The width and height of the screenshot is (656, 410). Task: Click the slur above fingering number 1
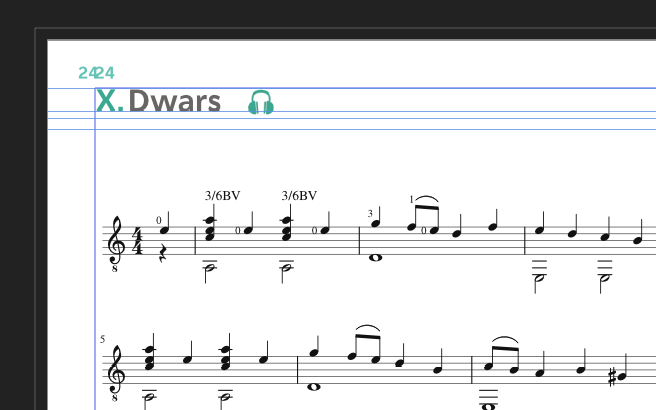(427, 198)
